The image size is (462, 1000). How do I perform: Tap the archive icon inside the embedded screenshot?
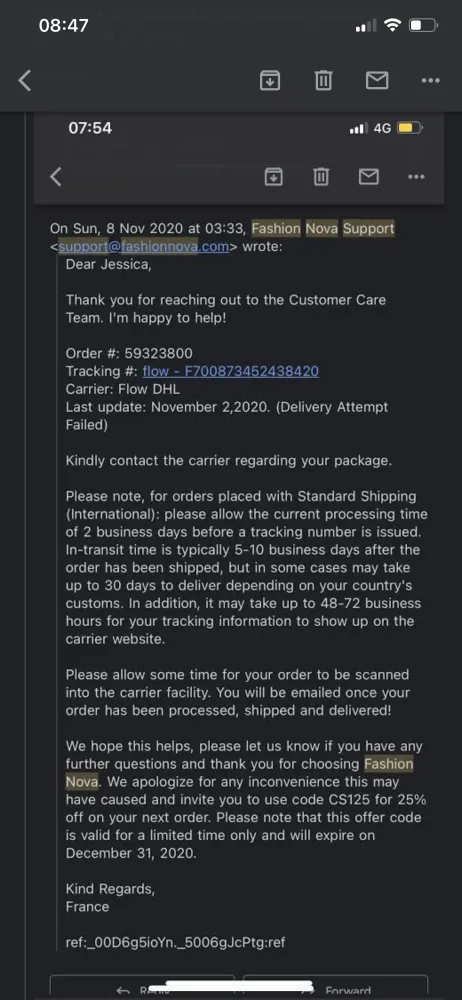click(273, 177)
